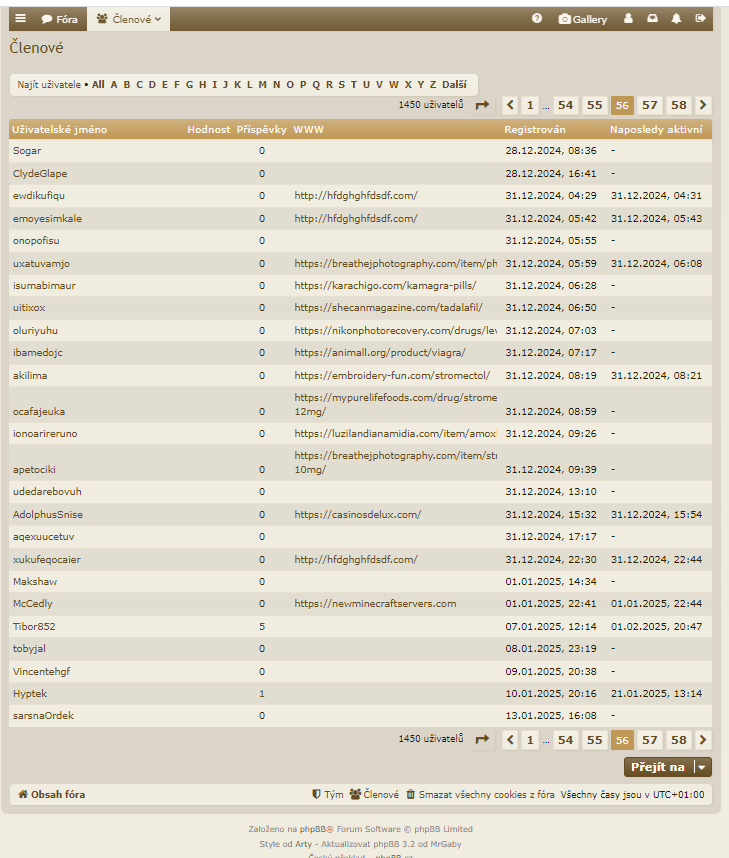Click the Obsah fóra home link
Screen dimensions: 729x858
[52, 794]
